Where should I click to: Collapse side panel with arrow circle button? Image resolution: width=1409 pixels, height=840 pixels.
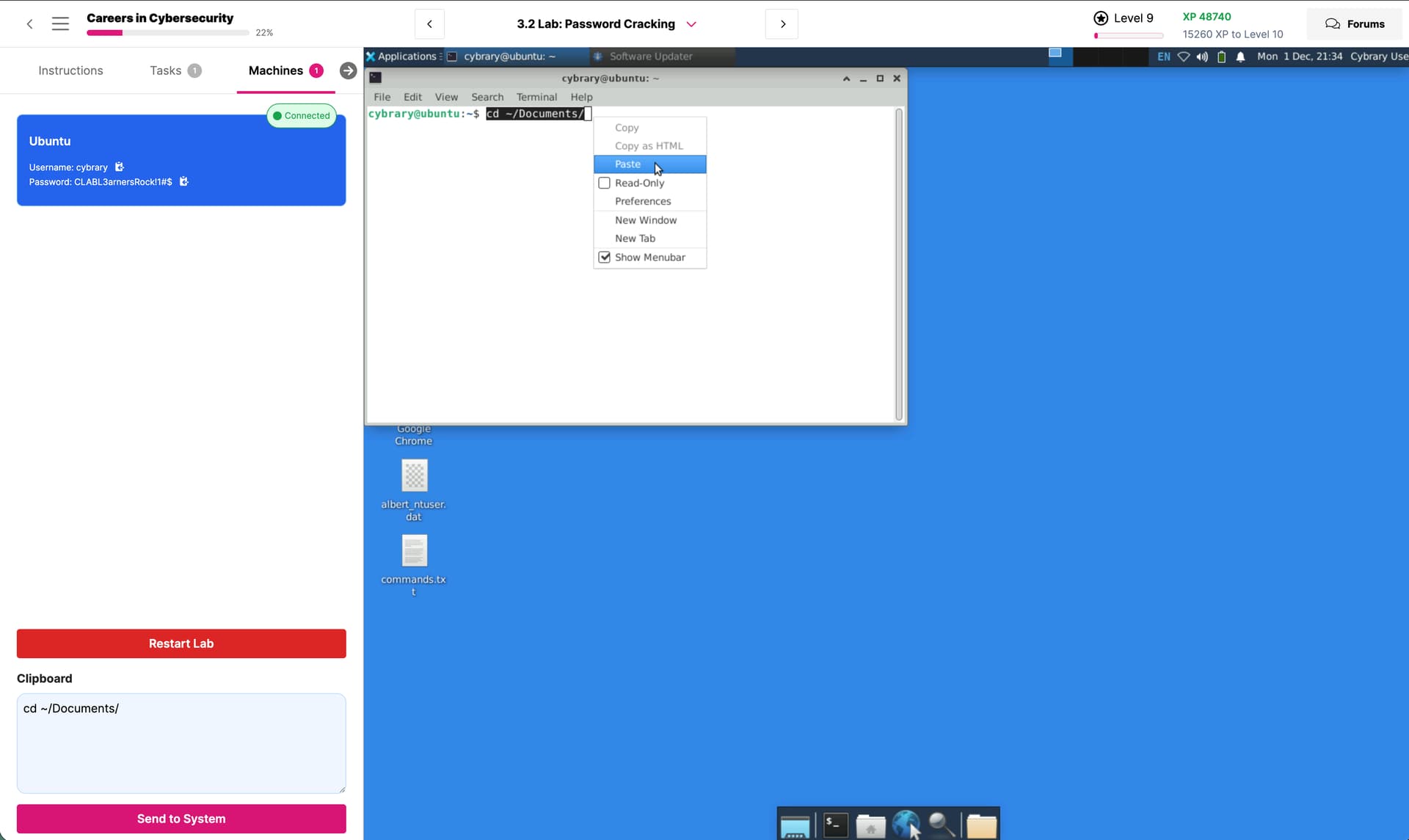pyautogui.click(x=349, y=70)
